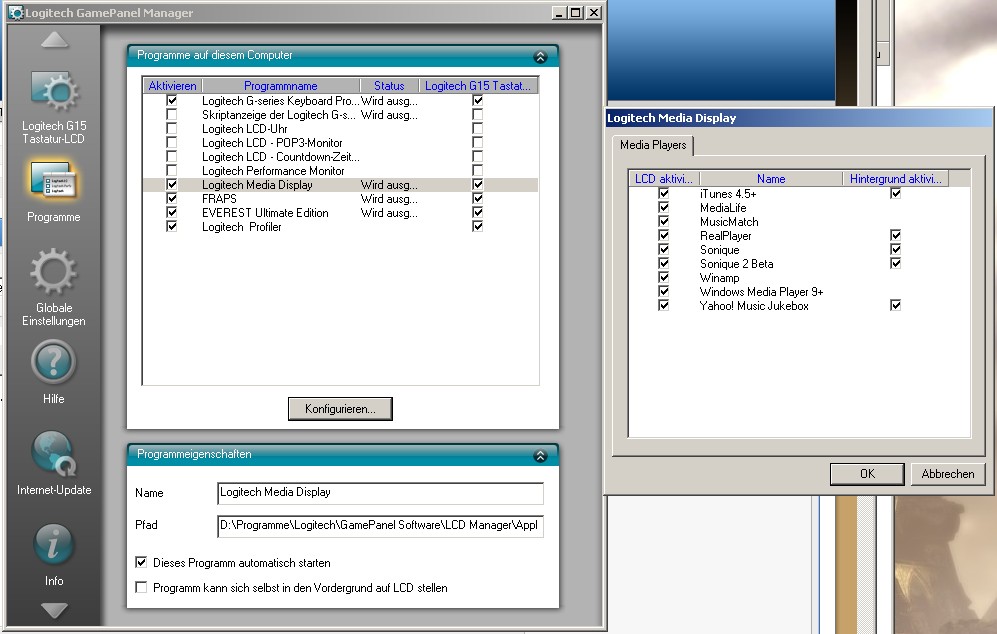Select the Media Players tab
997x634 pixels.
pos(653,145)
